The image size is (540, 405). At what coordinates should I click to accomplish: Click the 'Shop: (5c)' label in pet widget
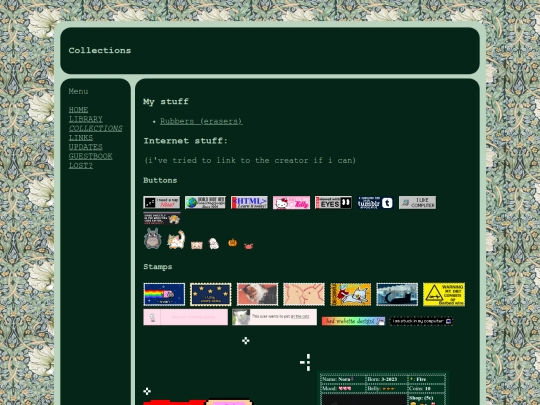[421, 398]
